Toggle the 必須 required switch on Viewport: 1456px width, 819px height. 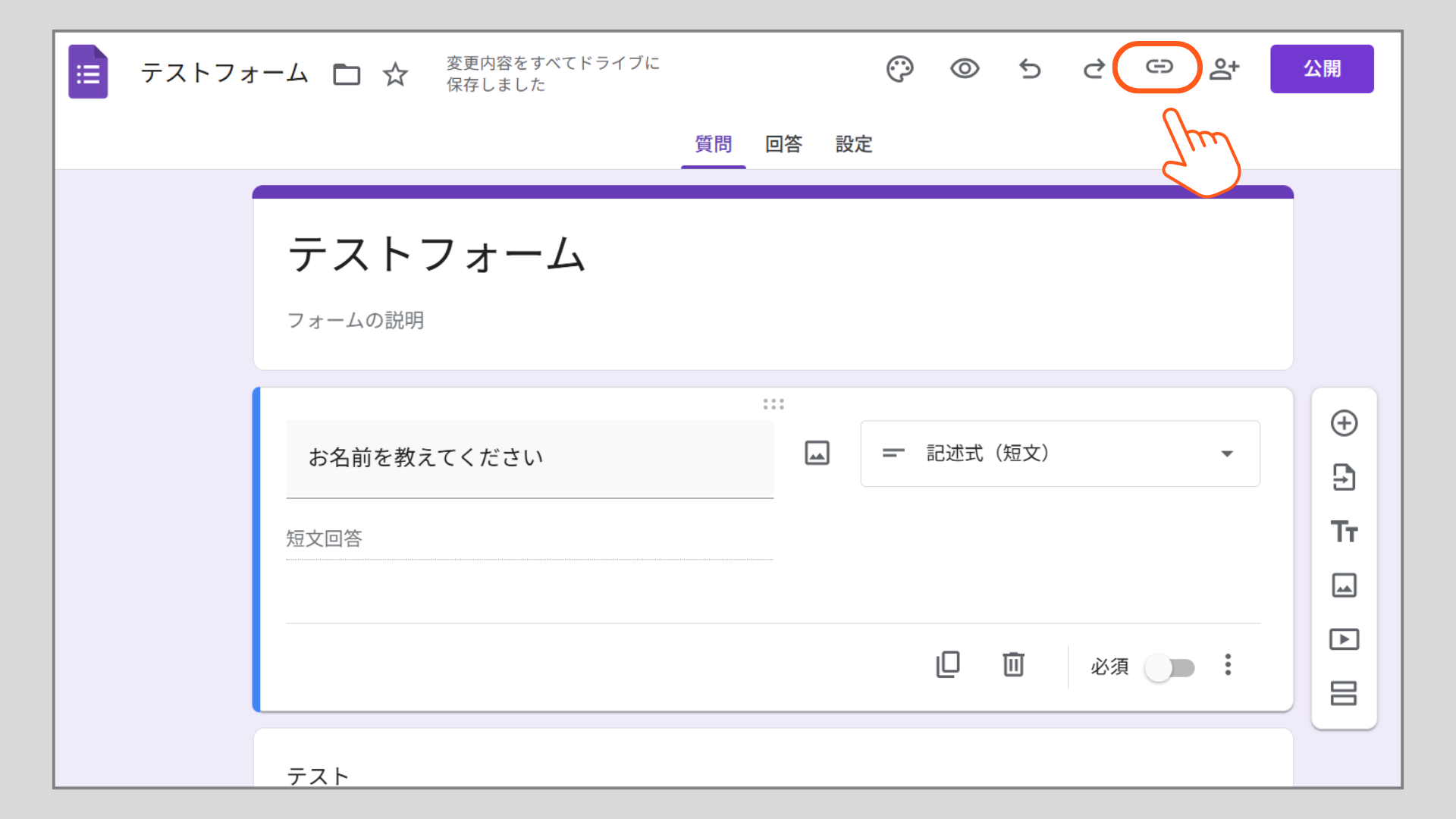(x=1170, y=668)
